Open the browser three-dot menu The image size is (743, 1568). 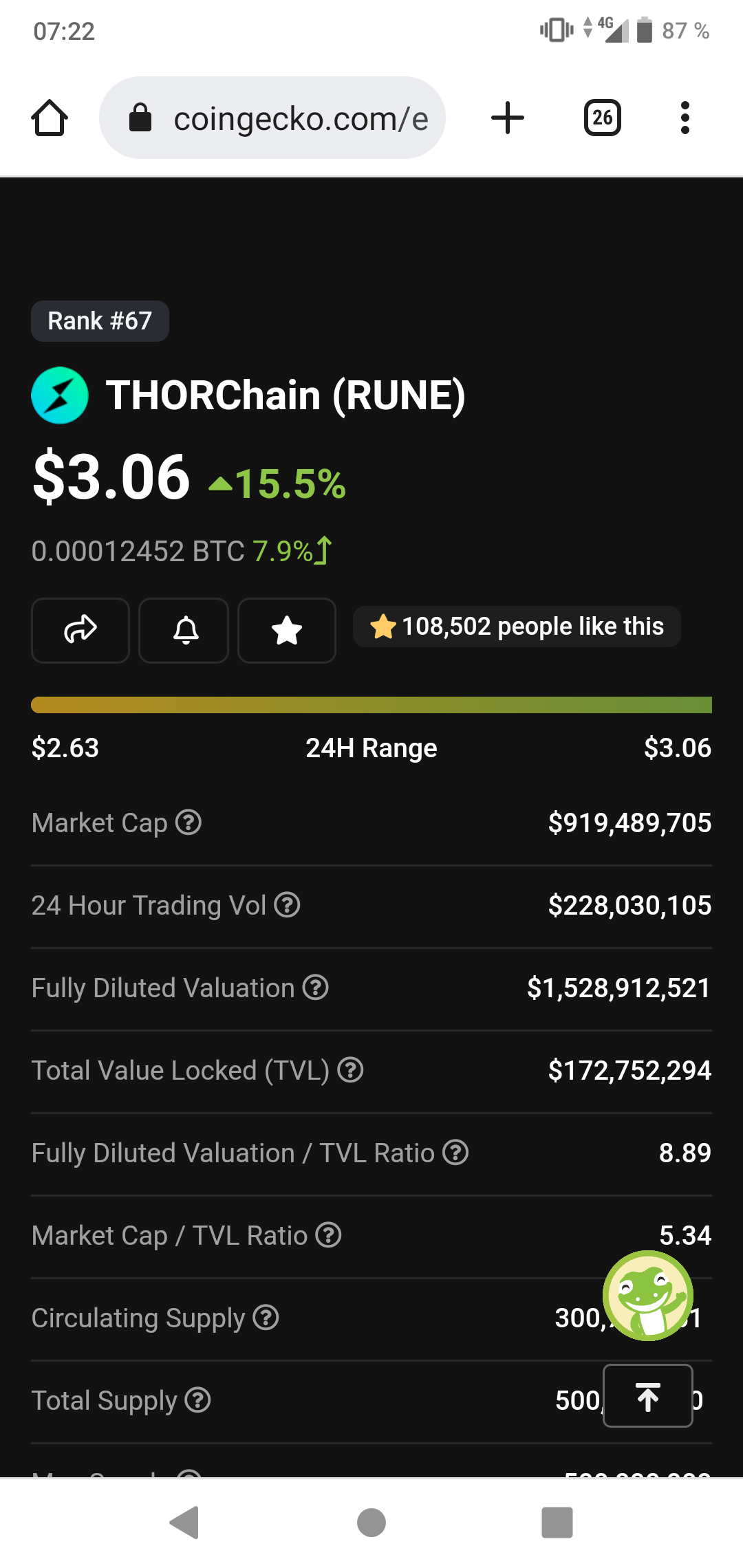click(x=685, y=118)
